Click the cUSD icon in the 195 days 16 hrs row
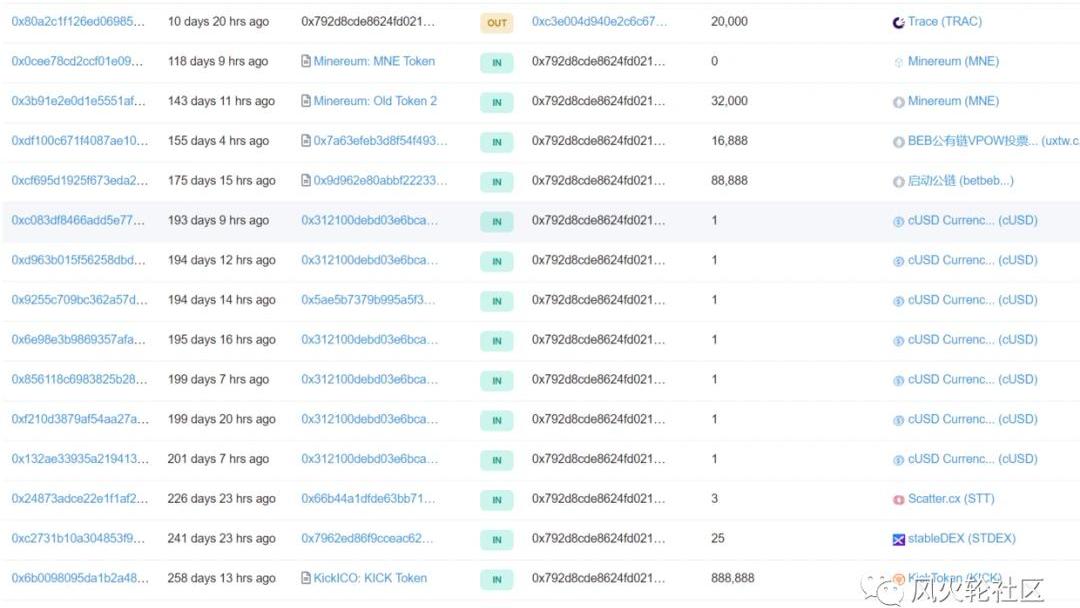The image size is (1080, 608). click(x=898, y=341)
